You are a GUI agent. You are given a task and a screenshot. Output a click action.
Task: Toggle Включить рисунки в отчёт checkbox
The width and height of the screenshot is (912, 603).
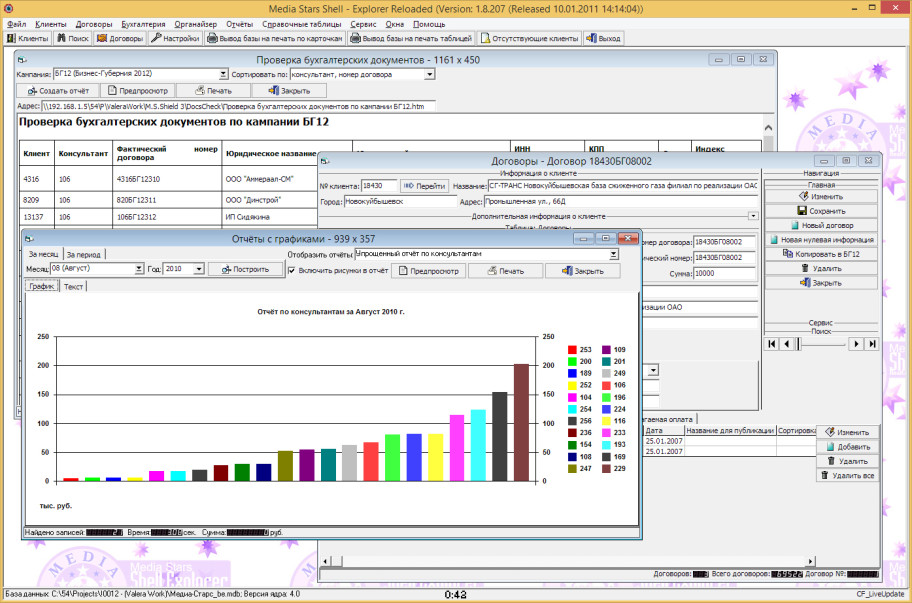tap(292, 270)
